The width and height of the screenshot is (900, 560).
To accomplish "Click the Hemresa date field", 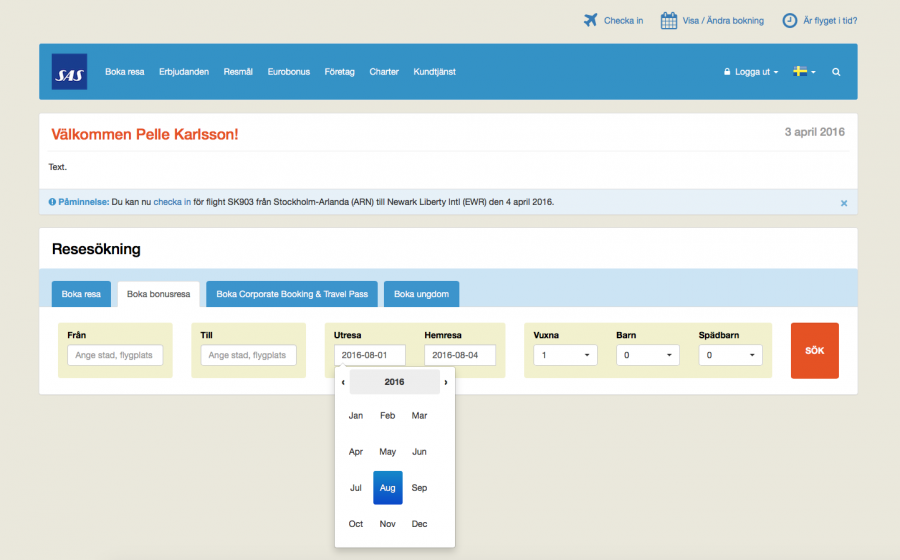I will click(459, 355).
